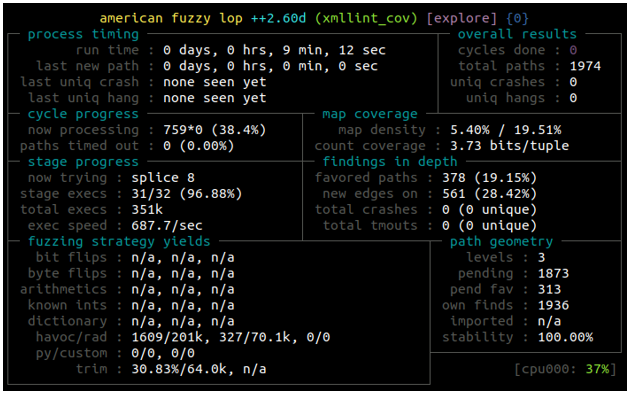Click the "map density" label
632x396 pixels.
(382, 130)
